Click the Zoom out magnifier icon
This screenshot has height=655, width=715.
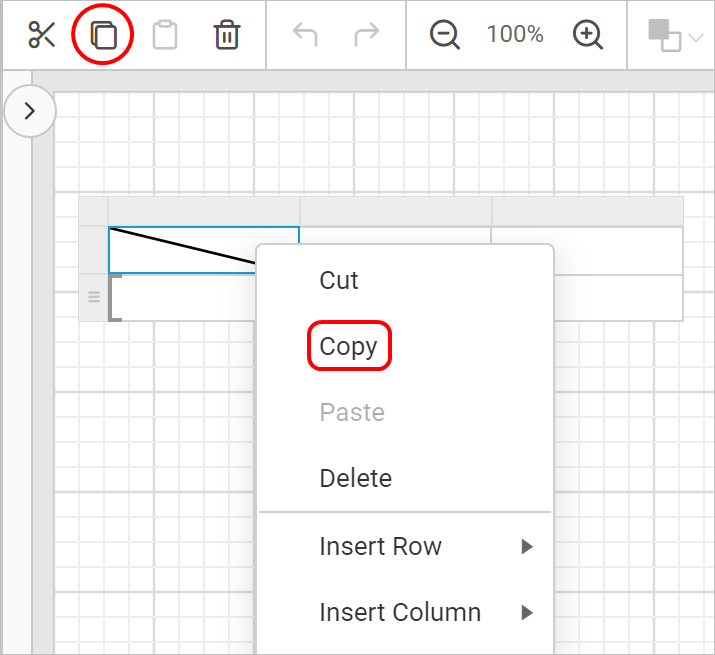click(445, 35)
